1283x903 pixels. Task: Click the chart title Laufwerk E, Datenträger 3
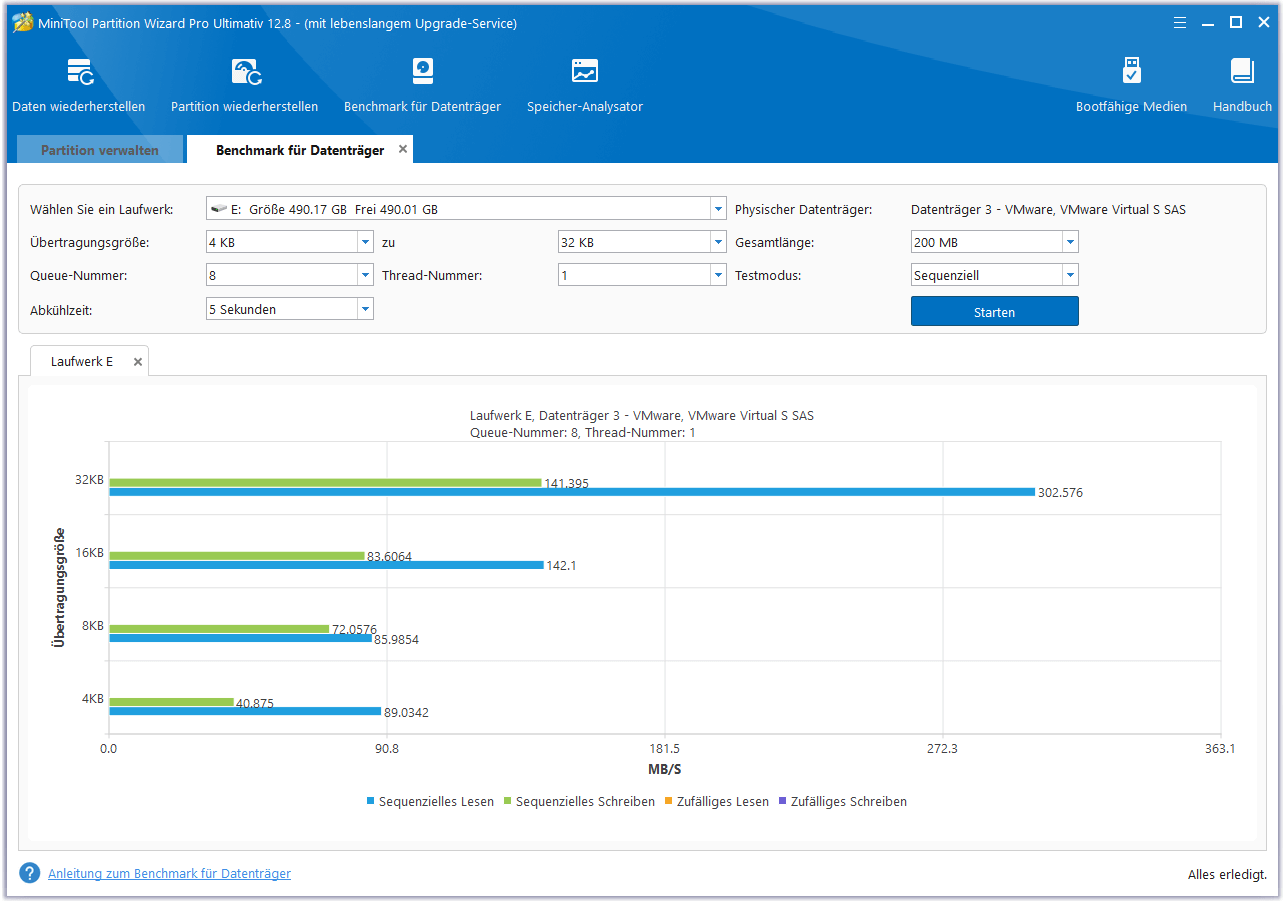coord(642,415)
